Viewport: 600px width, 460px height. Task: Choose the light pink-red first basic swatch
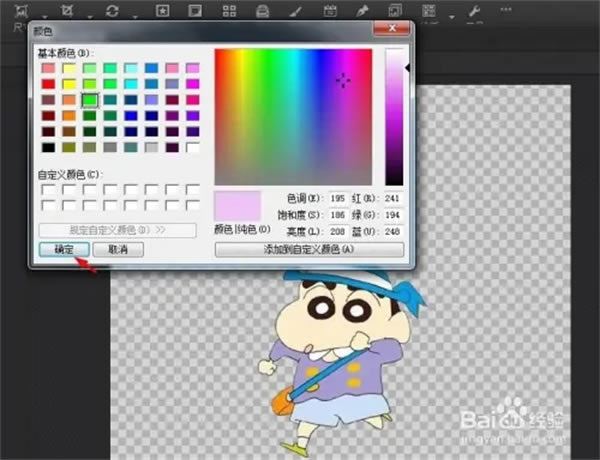point(48,68)
